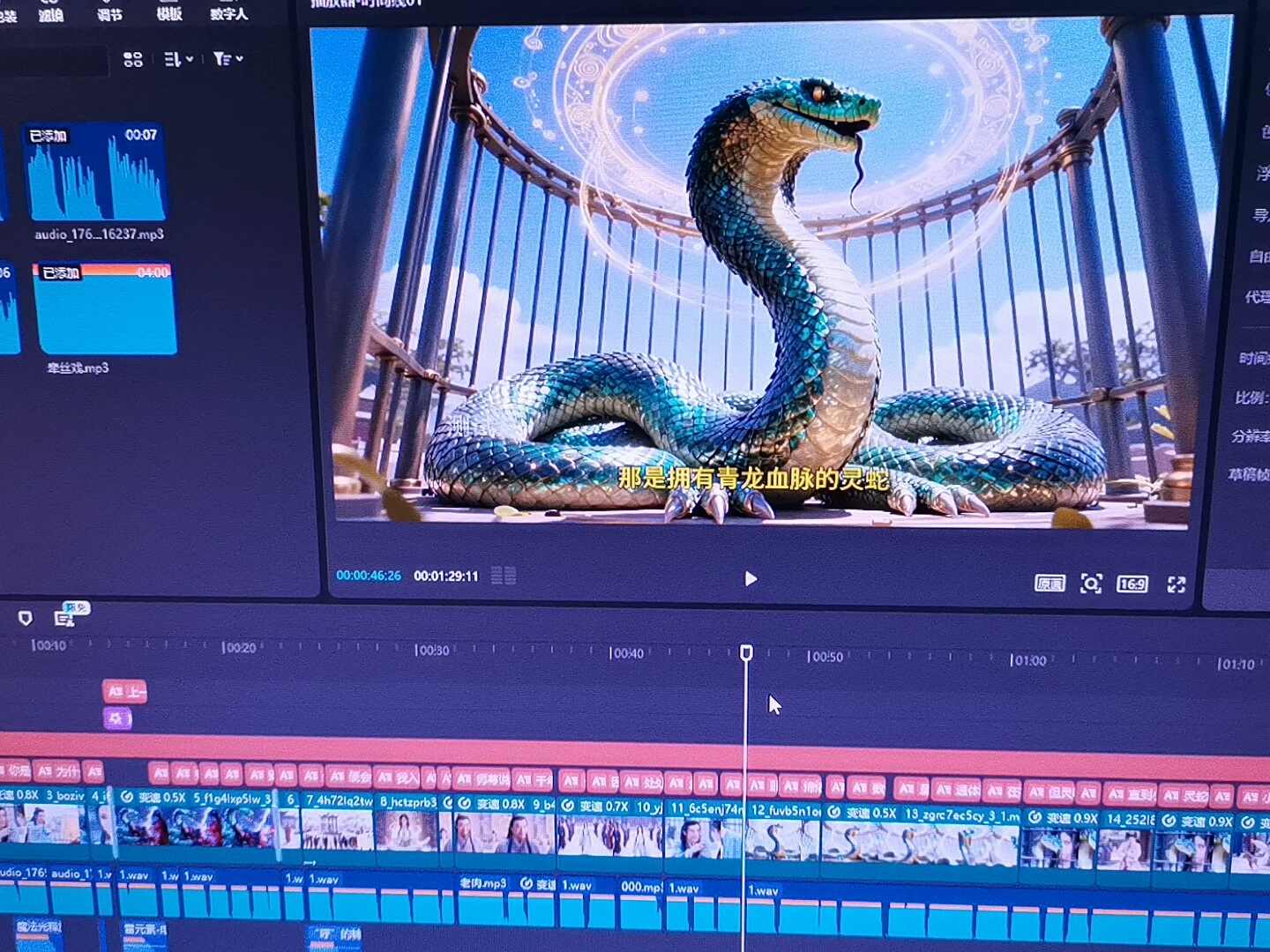
Task: Click the 00:50 mark on timeline ruler
Action: tap(825, 657)
